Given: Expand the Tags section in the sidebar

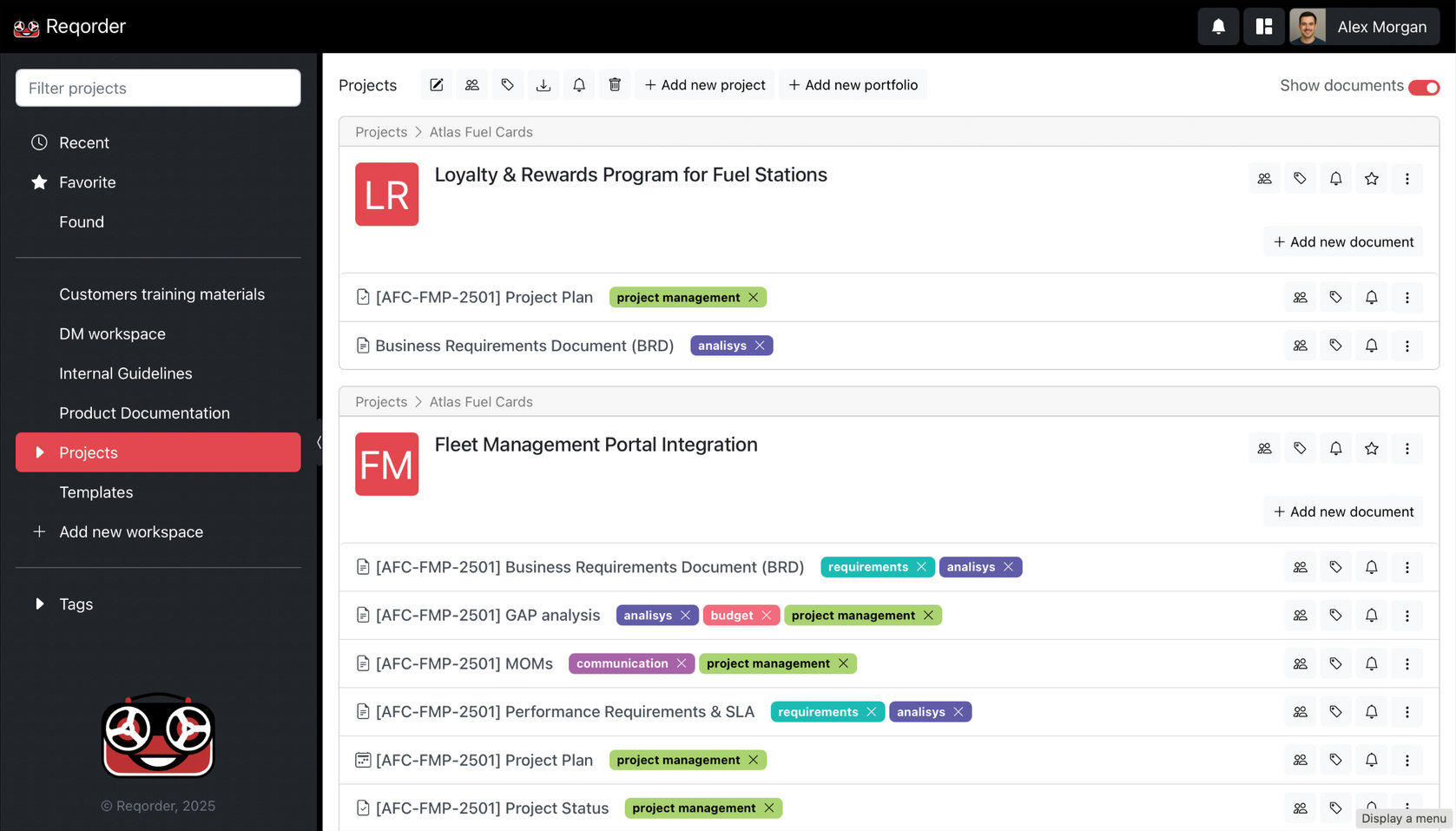Looking at the screenshot, I should pos(39,603).
